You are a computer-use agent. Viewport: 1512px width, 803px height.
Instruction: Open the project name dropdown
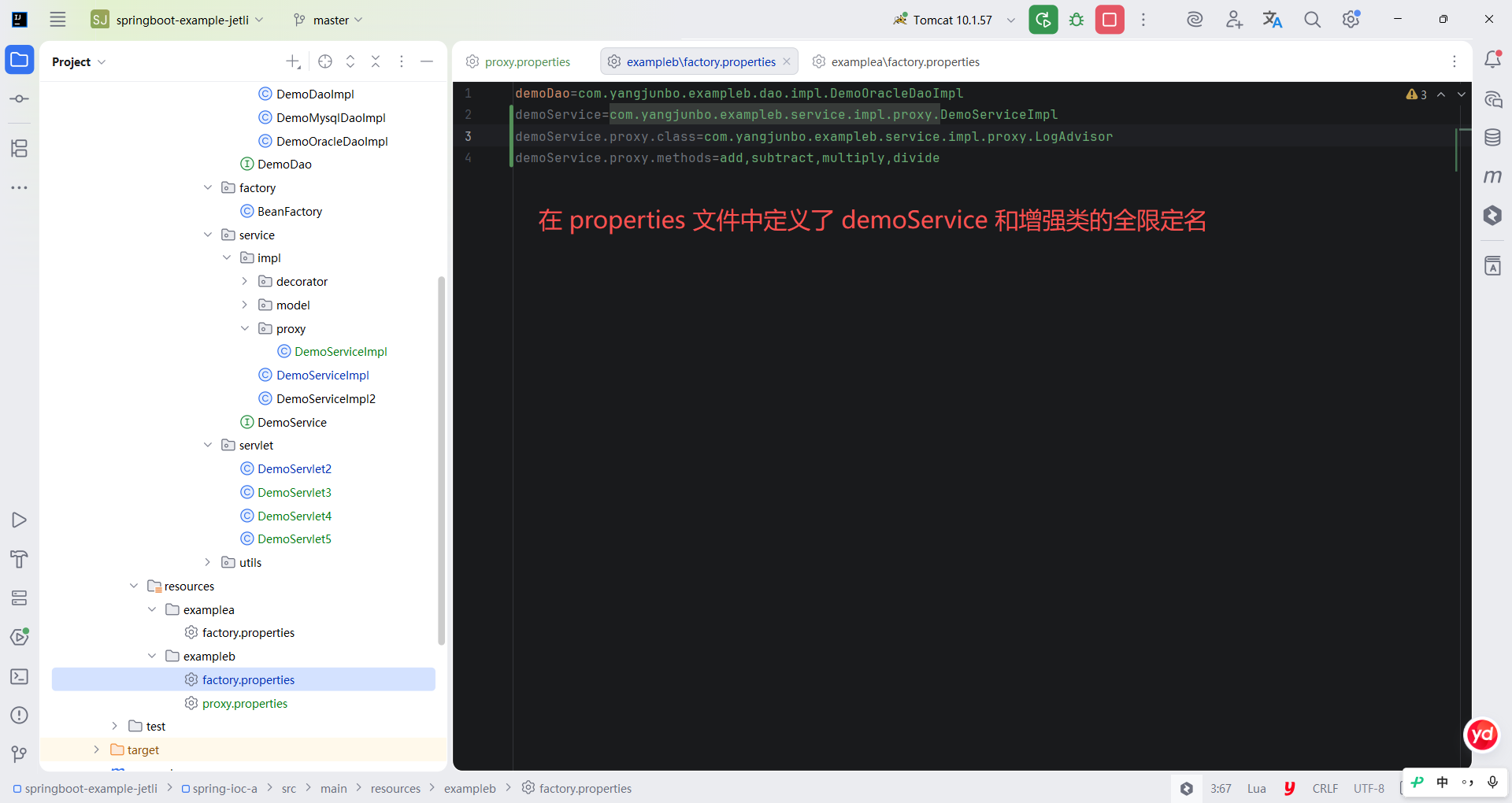[178, 20]
